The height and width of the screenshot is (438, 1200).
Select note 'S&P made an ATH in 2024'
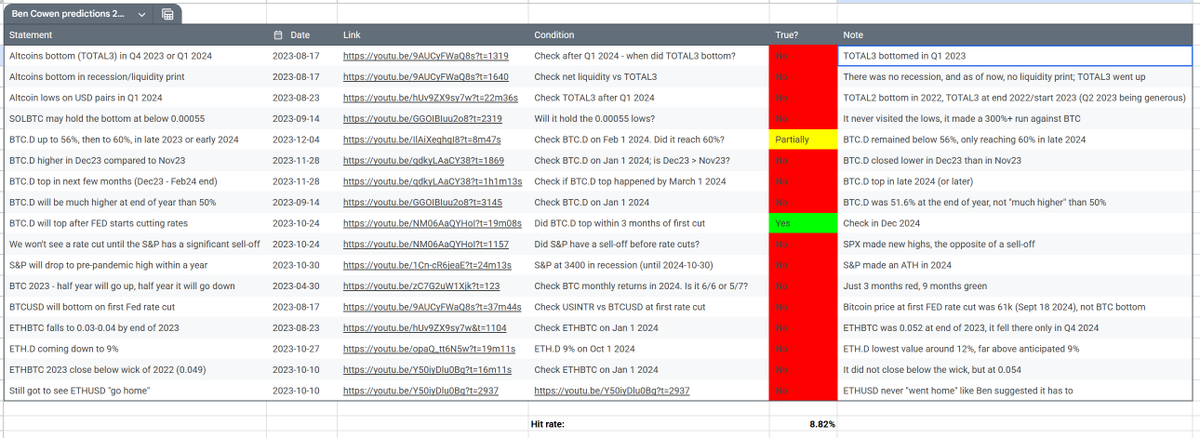1017,265
